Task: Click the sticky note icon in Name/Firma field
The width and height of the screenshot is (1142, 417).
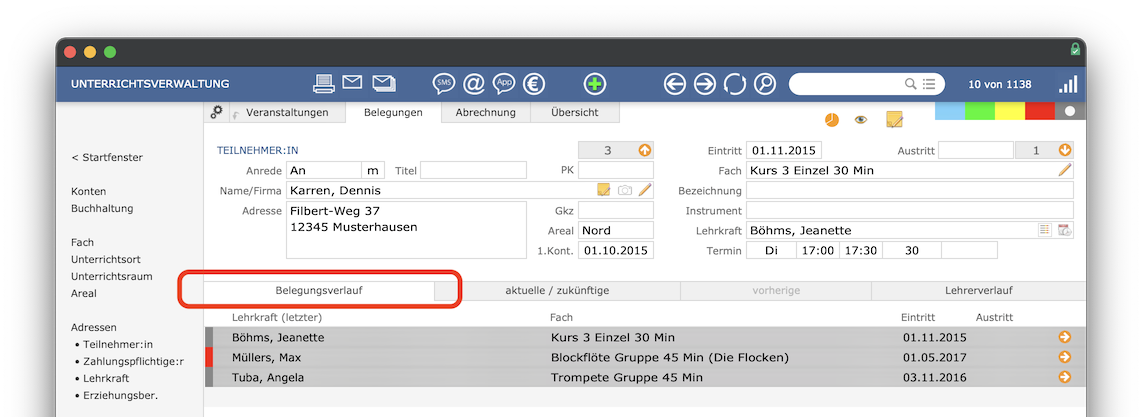Action: pos(604,190)
